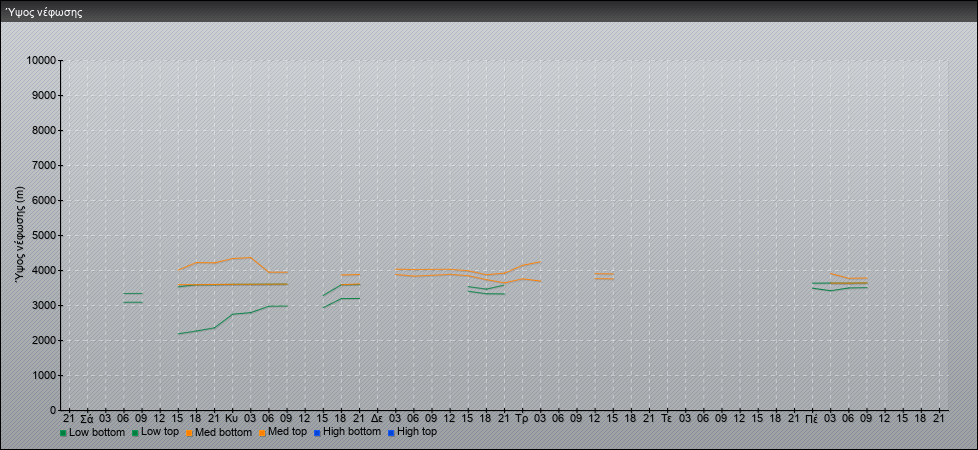This screenshot has height=450, width=978.
Task: Click the 9000 y-axis tick value
Action: (44, 95)
